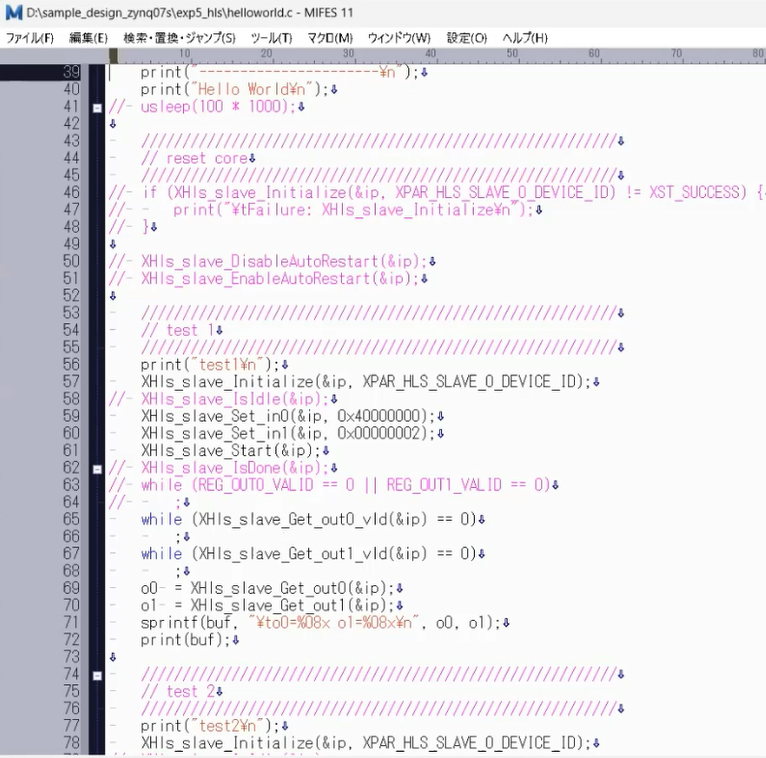Click the MIFES app icon in title bar
This screenshot has height=758, width=766.
point(13,12)
